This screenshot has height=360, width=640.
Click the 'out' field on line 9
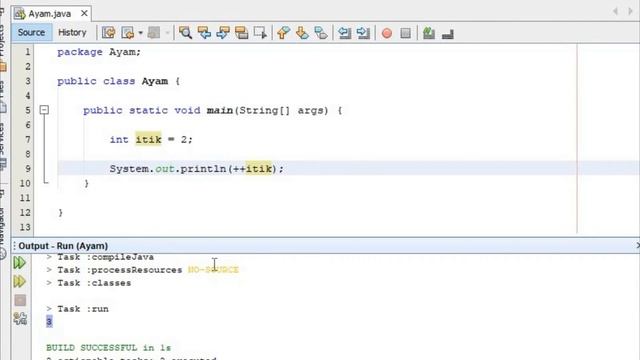coord(165,169)
